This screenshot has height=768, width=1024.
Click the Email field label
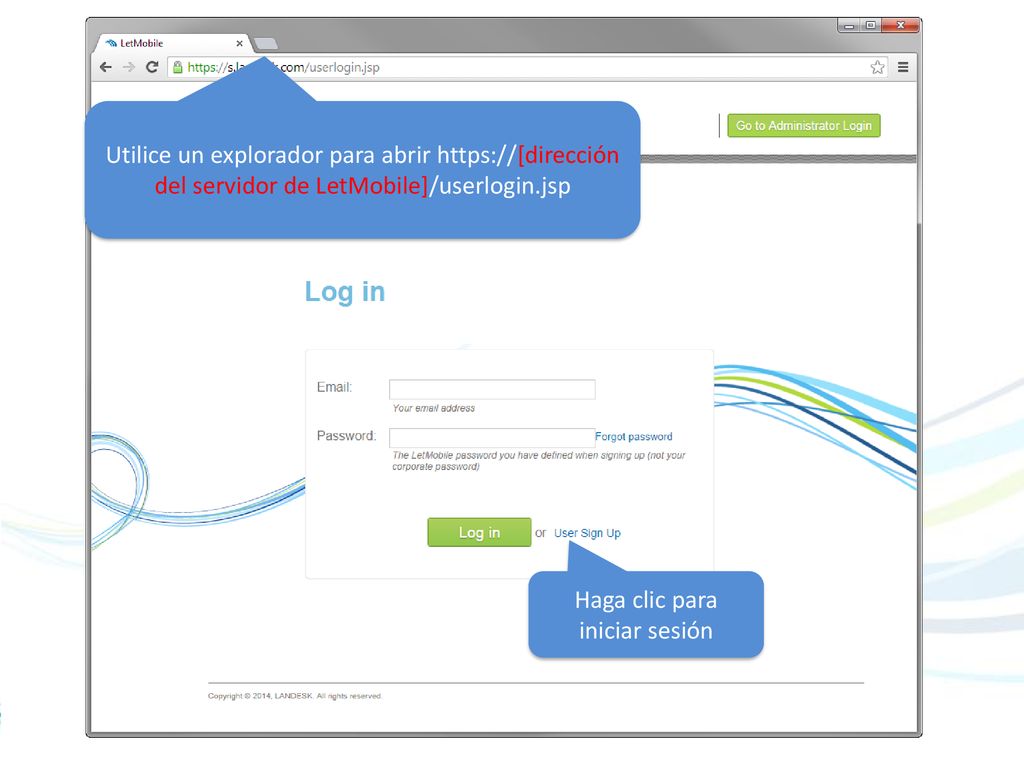click(x=334, y=387)
